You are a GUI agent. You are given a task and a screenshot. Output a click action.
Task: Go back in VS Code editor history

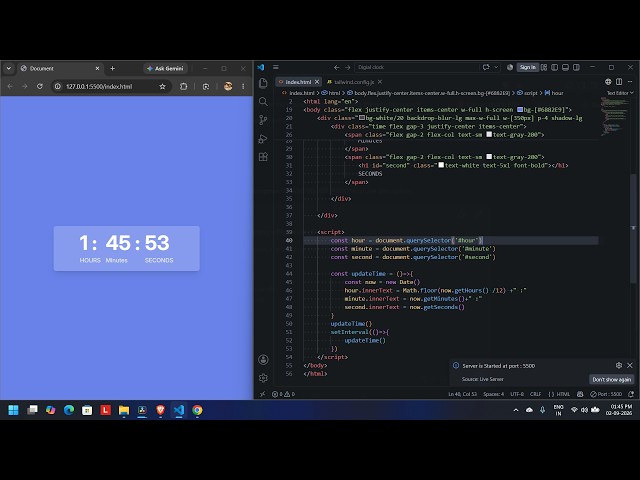click(x=336, y=67)
